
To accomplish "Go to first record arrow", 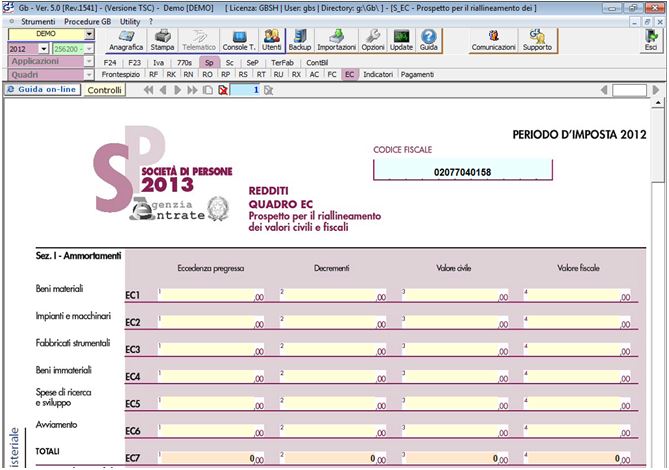I will tap(148, 90).
